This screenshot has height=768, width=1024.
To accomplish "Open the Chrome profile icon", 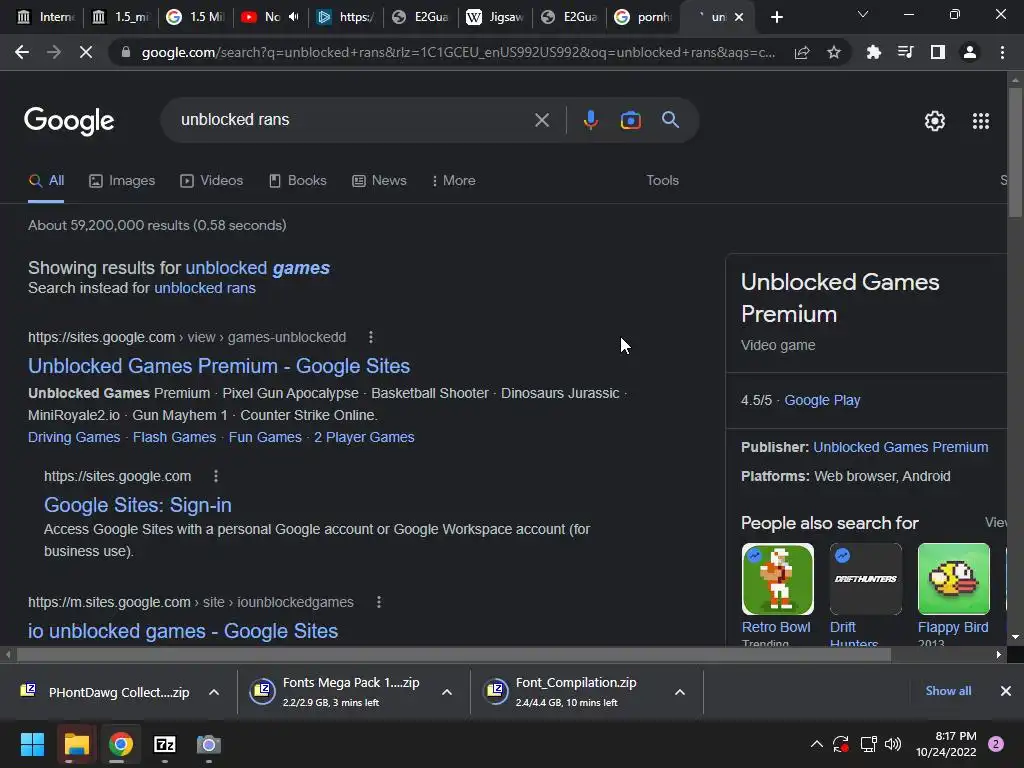I will (x=970, y=52).
